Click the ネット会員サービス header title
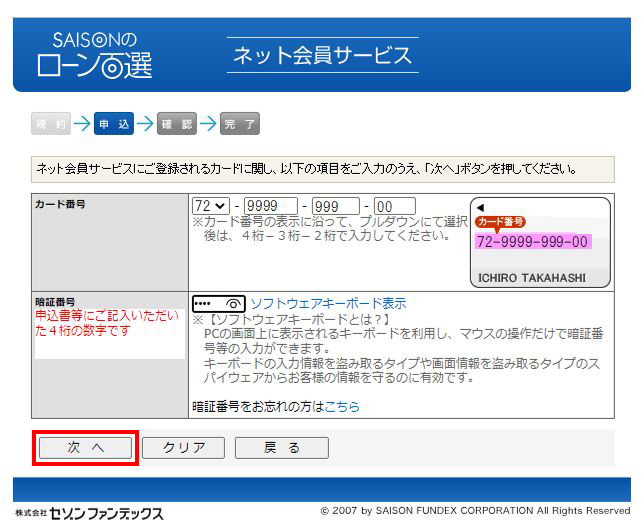Viewport: 643px width, 530px height. (x=322, y=55)
